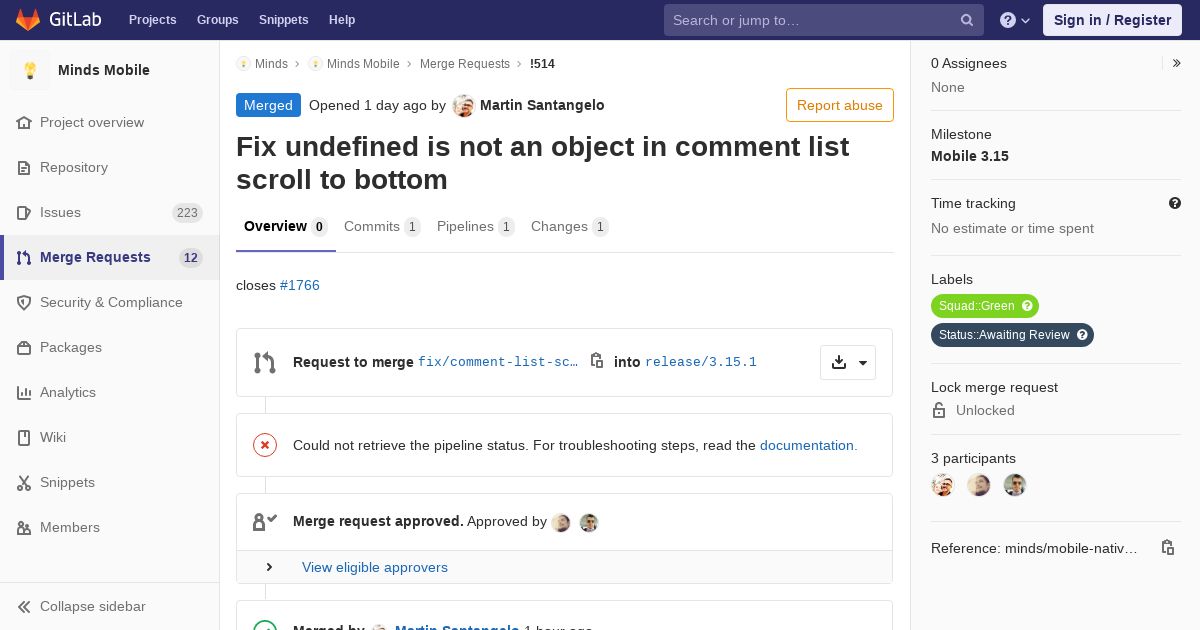1200x630 pixels.
Task: Open the download dropdown button
Action: 848,362
